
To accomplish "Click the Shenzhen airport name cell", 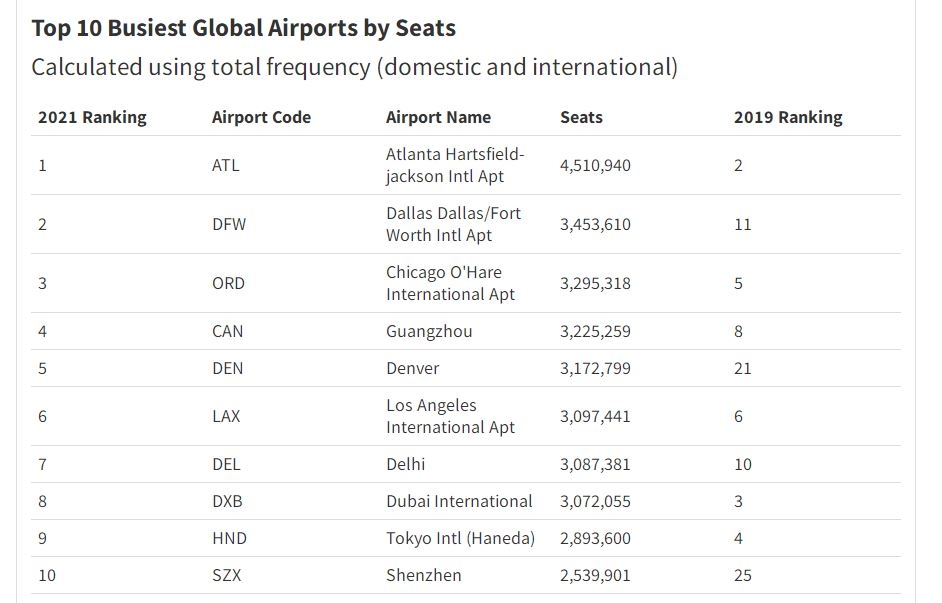I will point(424,575).
